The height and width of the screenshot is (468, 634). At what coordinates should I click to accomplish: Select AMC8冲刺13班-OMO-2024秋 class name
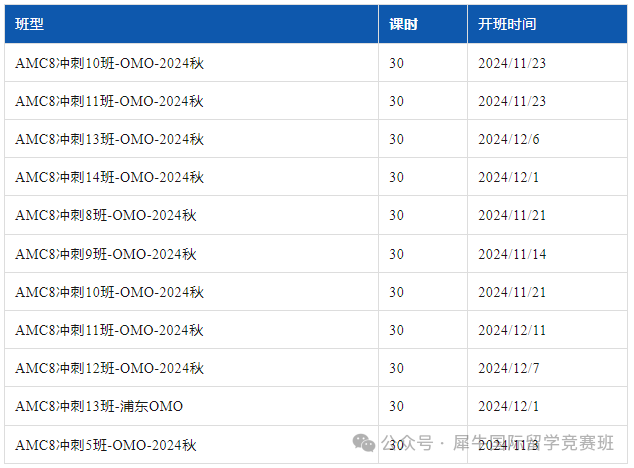[x=110, y=139]
